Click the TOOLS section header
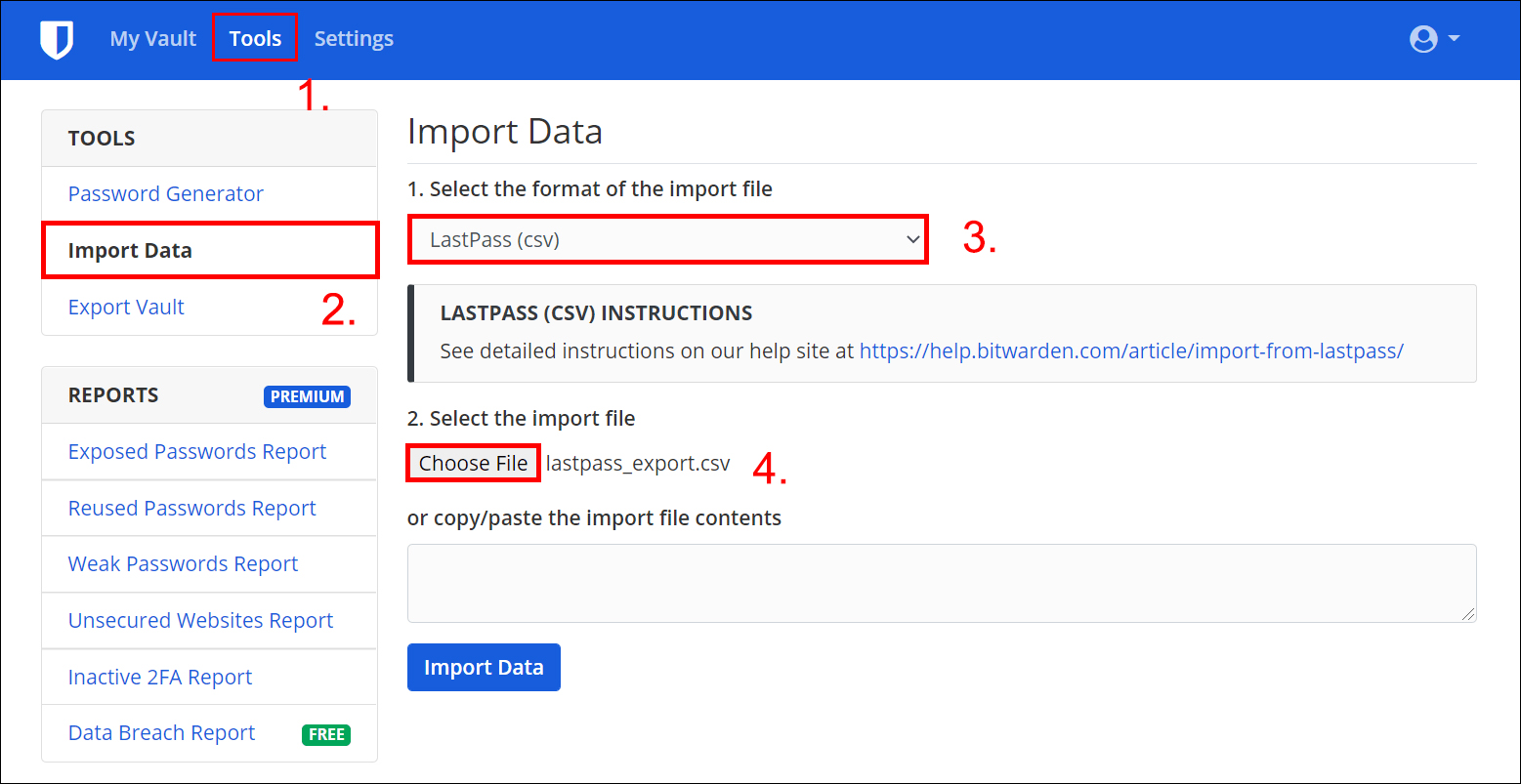 (102, 138)
